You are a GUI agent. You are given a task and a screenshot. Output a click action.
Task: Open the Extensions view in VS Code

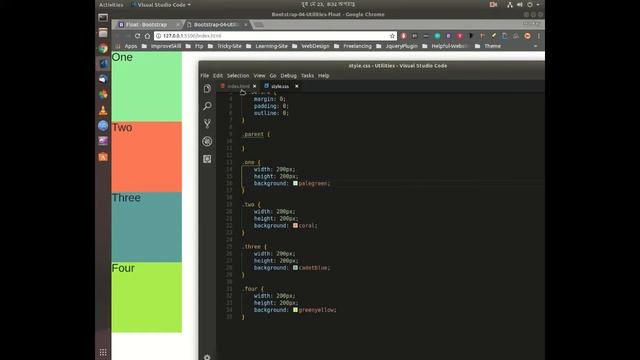pos(207,159)
